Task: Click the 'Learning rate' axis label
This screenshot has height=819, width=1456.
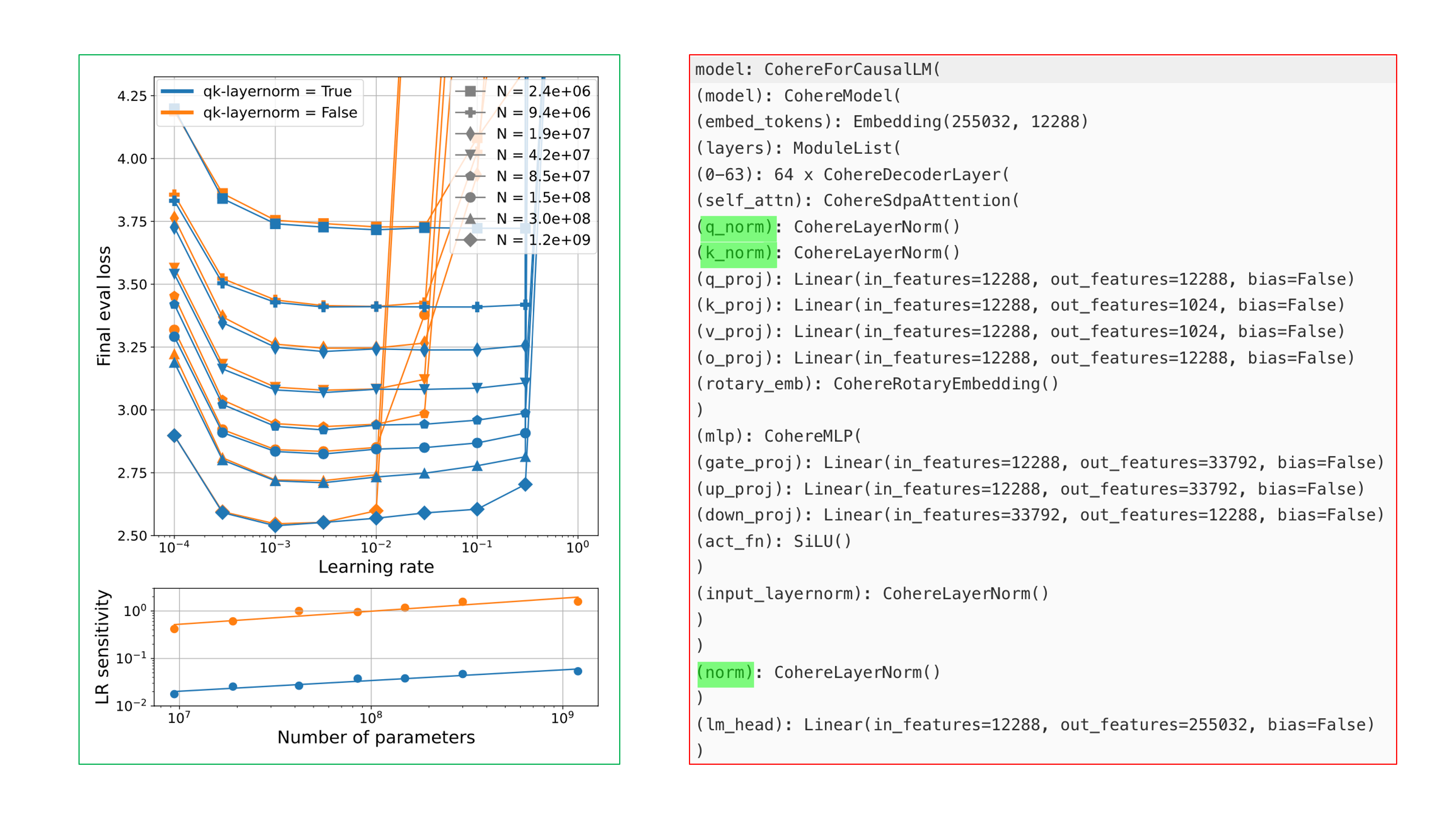Action: tap(377, 566)
